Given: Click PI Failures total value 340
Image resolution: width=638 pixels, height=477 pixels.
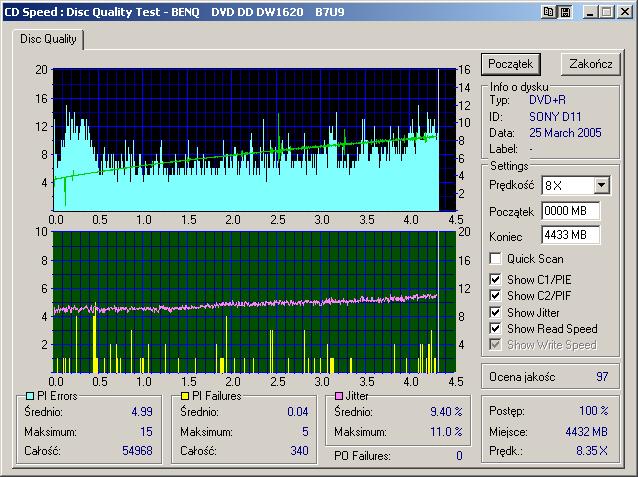Looking at the screenshot, I should (299, 451).
